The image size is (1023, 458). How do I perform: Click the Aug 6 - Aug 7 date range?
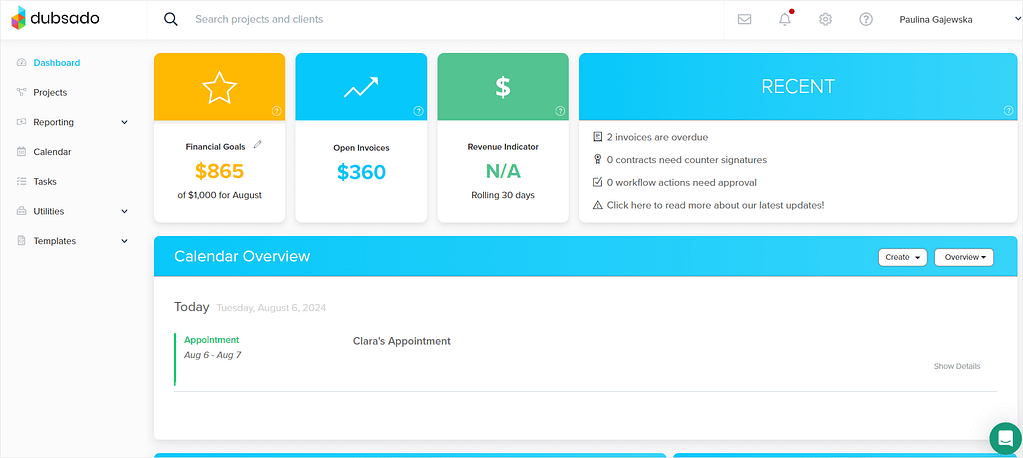tap(212, 355)
